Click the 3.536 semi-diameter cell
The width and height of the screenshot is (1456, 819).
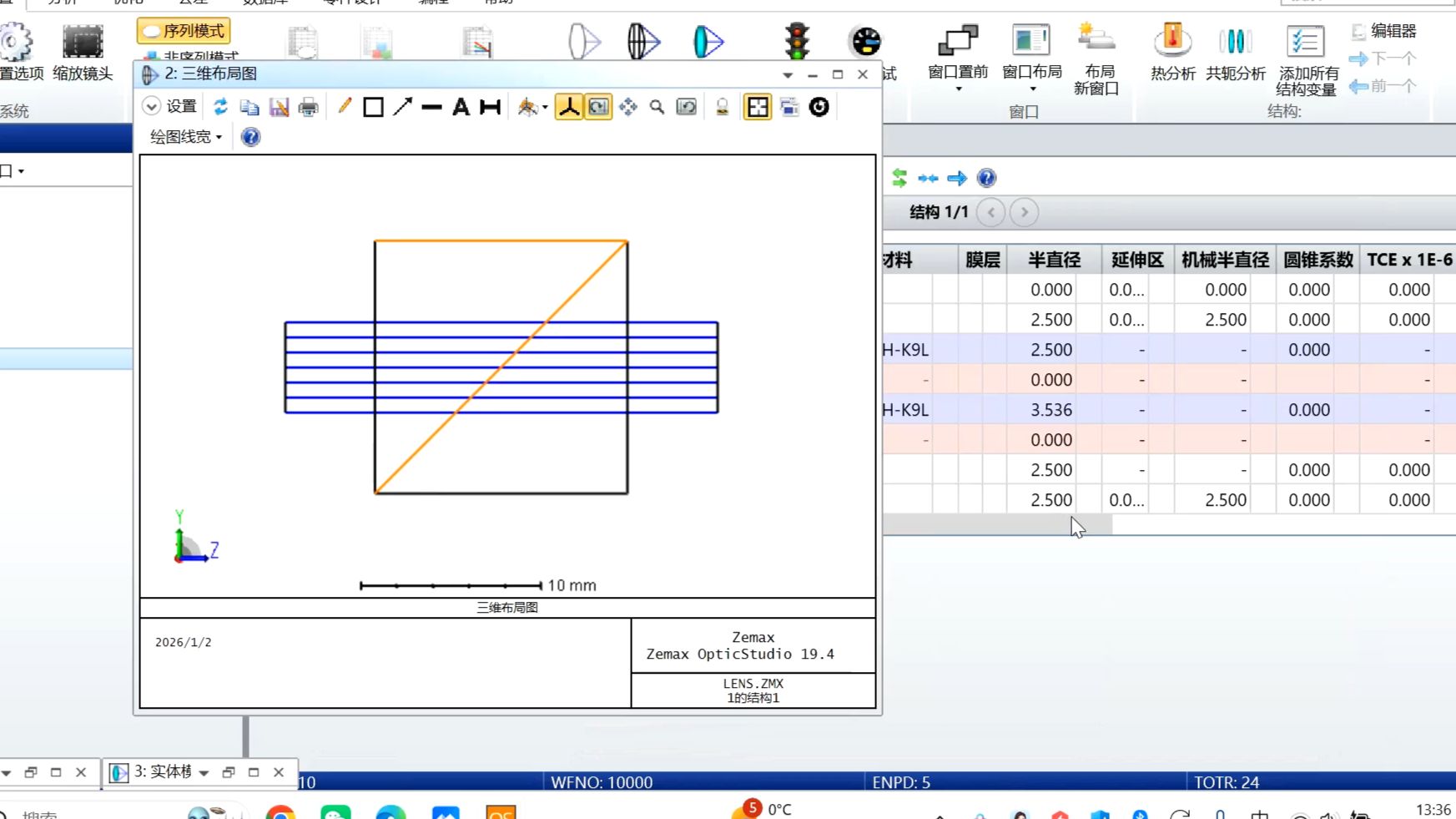[x=1051, y=410]
